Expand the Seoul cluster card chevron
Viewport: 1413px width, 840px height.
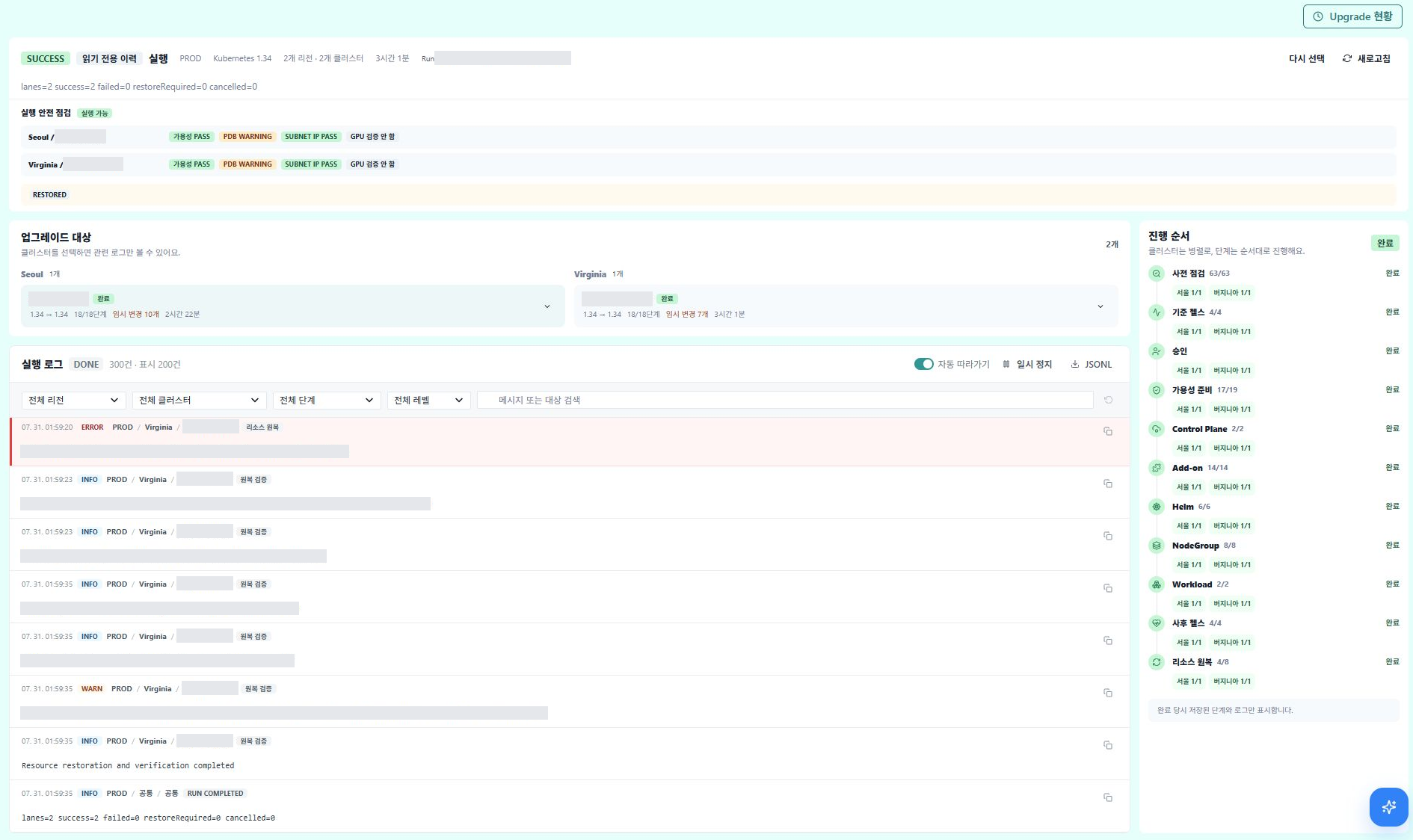pyautogui.click(x=547, y=306)
